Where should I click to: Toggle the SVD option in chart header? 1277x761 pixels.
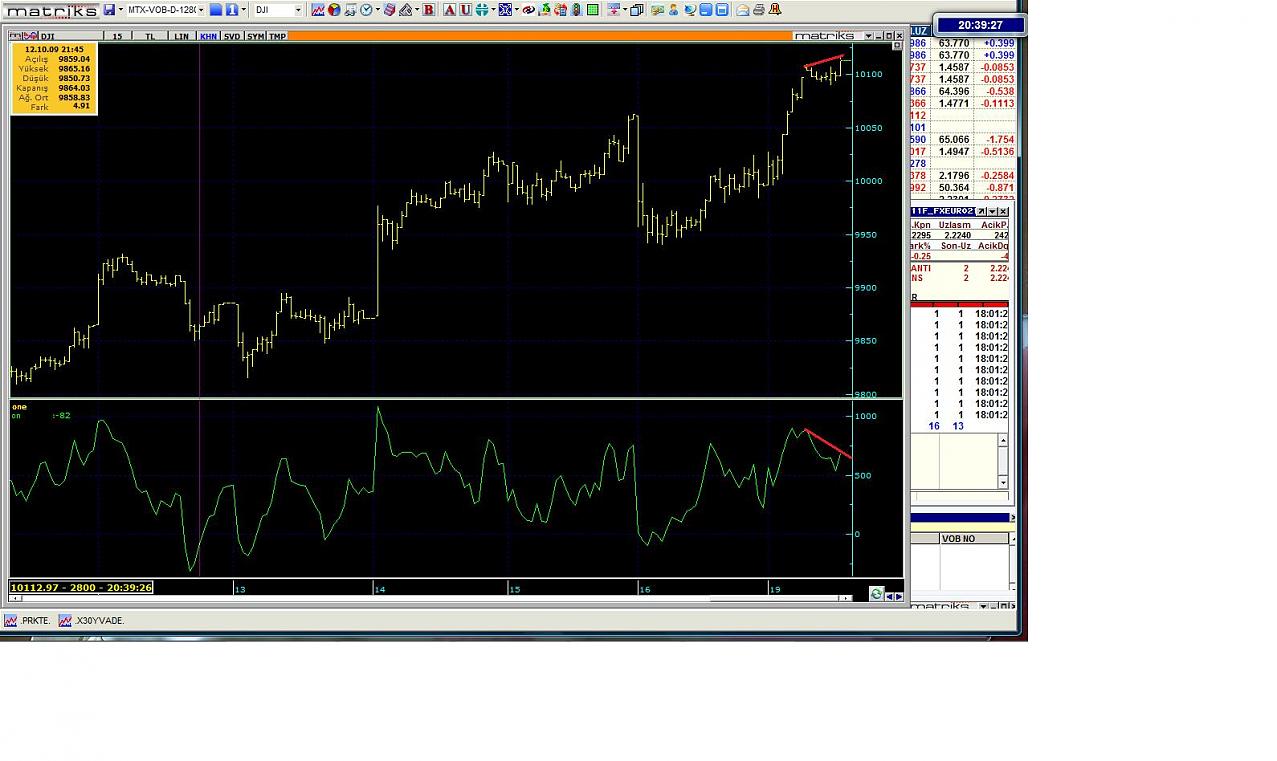(x=232, y=36)
